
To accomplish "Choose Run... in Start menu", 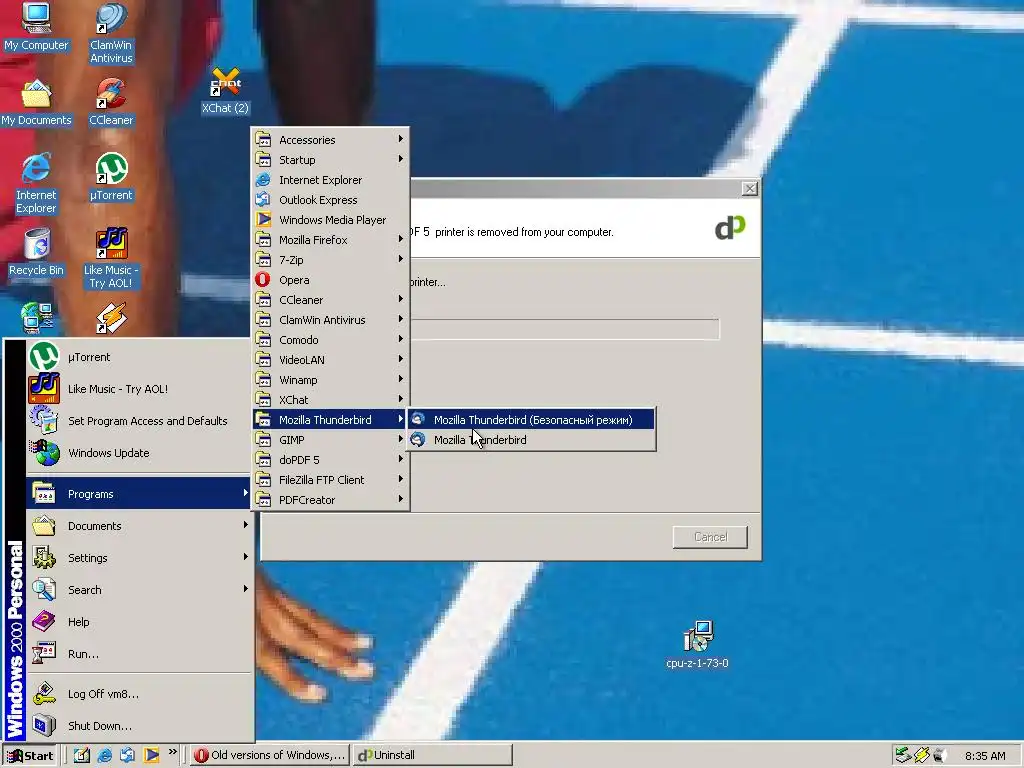I will 139,654.
